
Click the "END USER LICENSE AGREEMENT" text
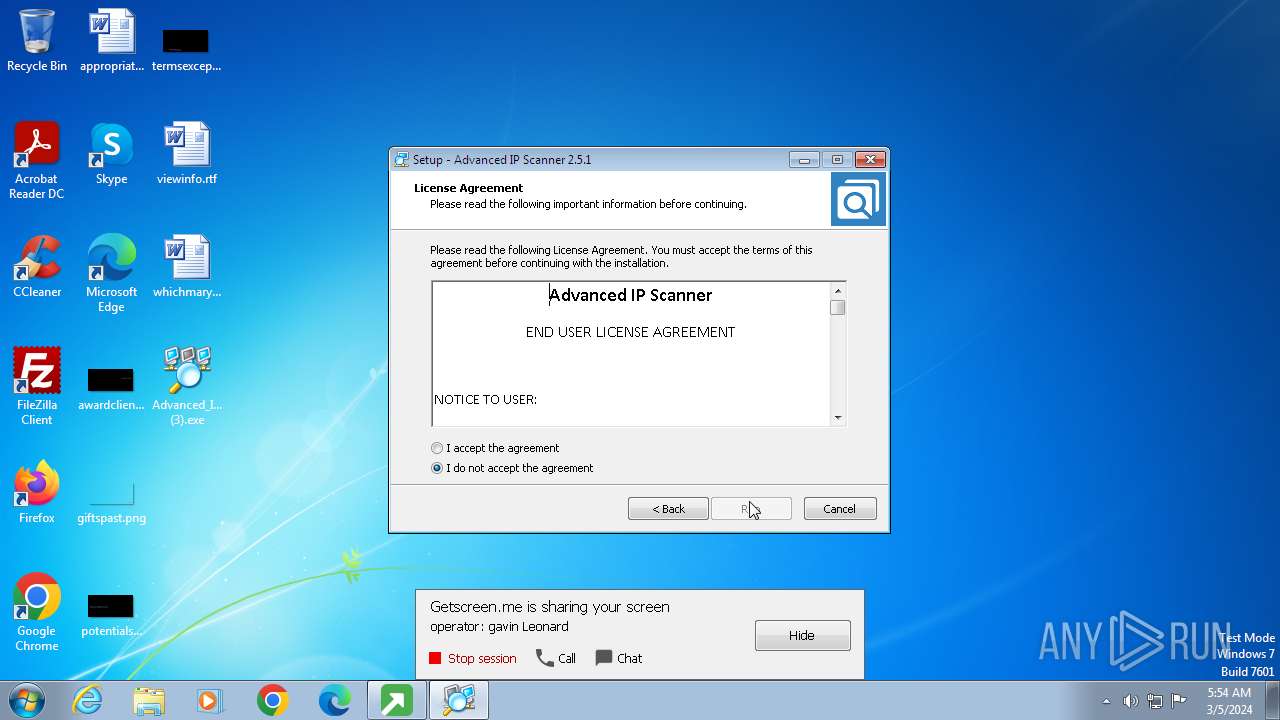(630, 332)
